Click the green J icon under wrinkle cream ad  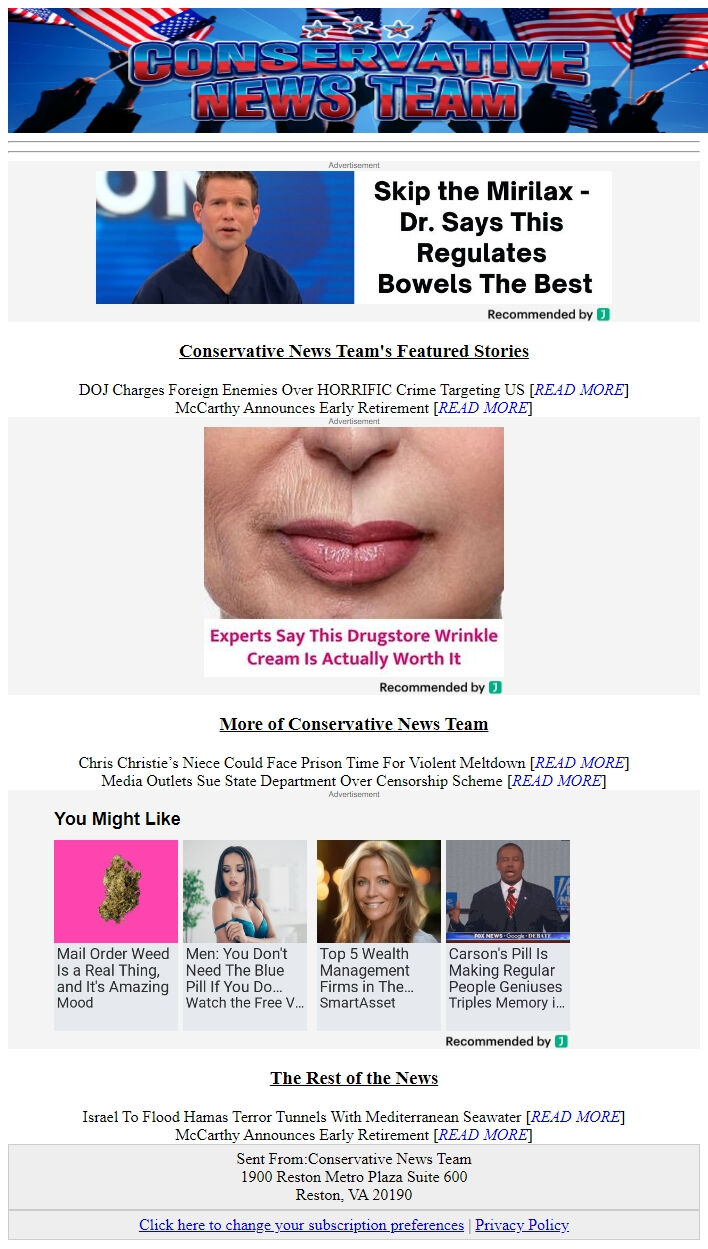[495, 687]
